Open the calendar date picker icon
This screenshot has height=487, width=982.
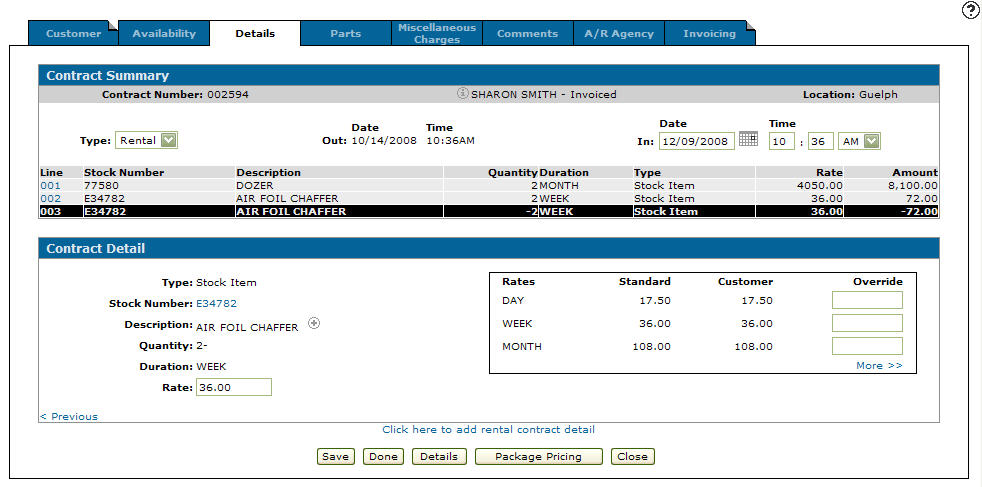tap(748, 140)
